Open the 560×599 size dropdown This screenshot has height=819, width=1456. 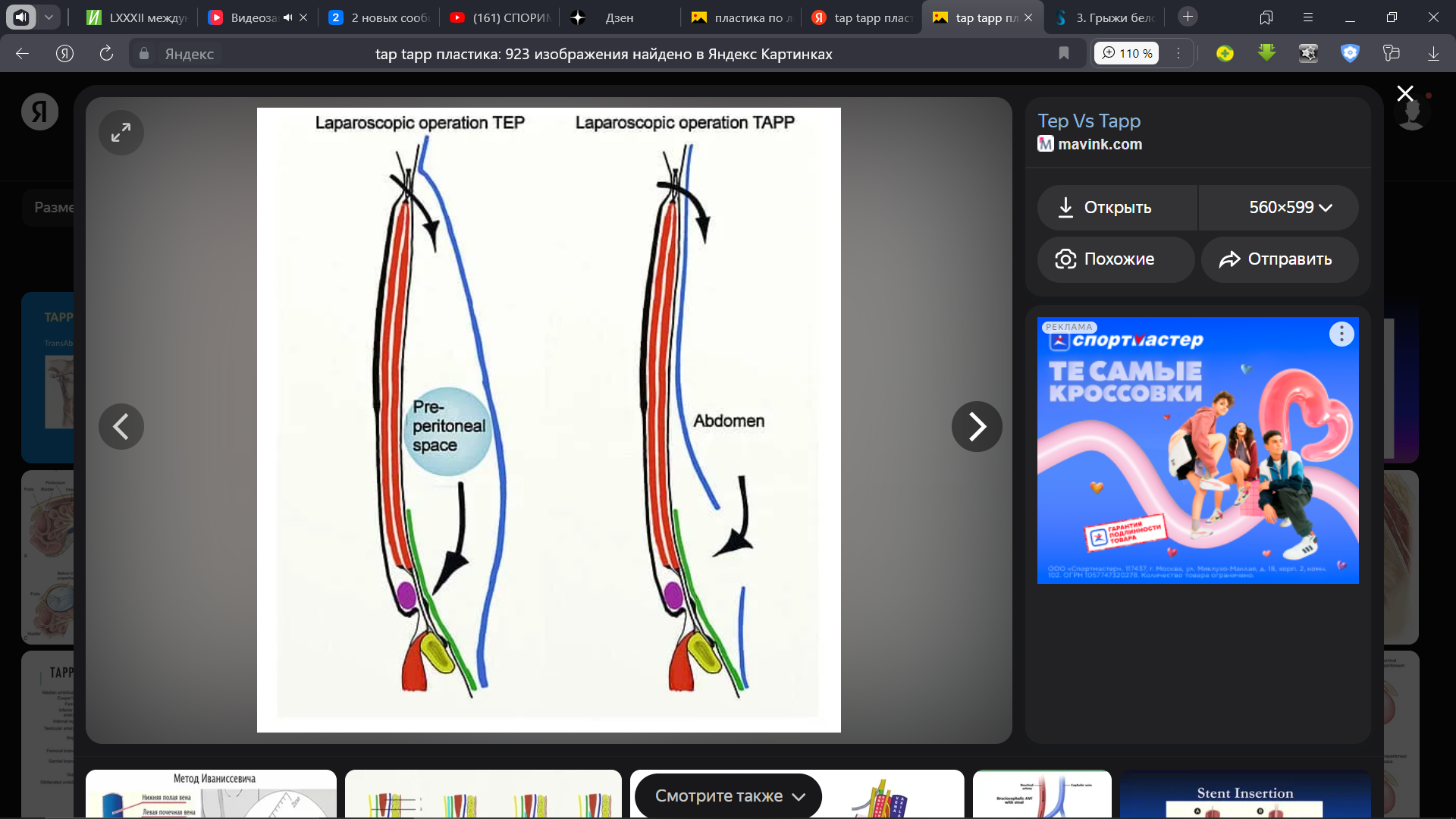1279,208
